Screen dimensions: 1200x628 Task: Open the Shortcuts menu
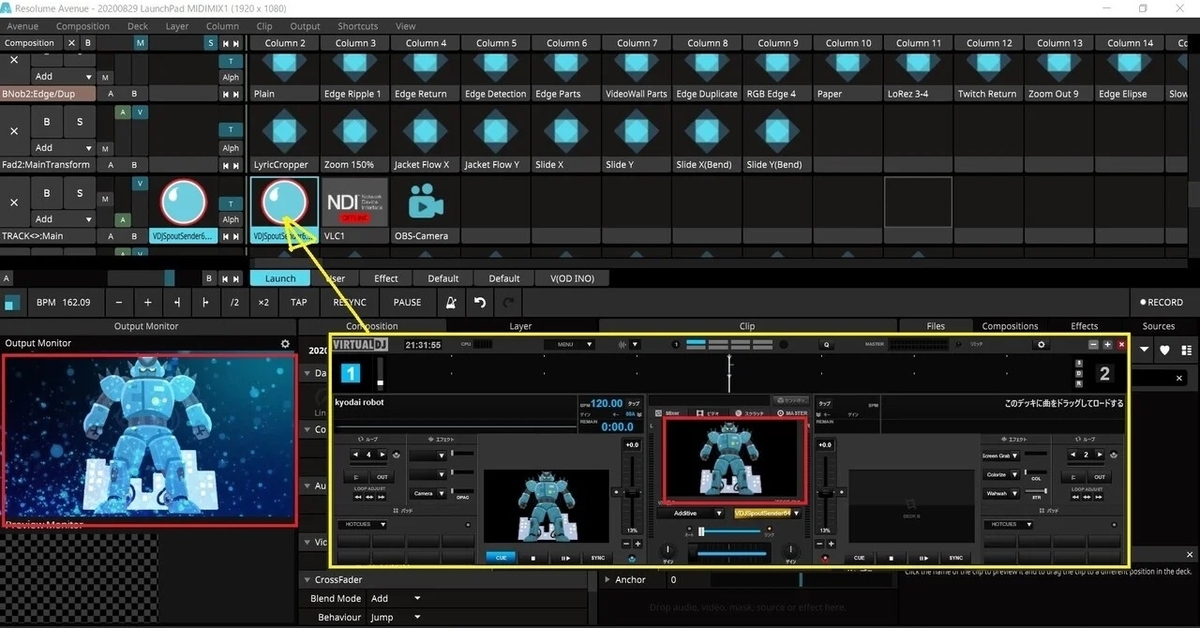click(x=358, y=26)
